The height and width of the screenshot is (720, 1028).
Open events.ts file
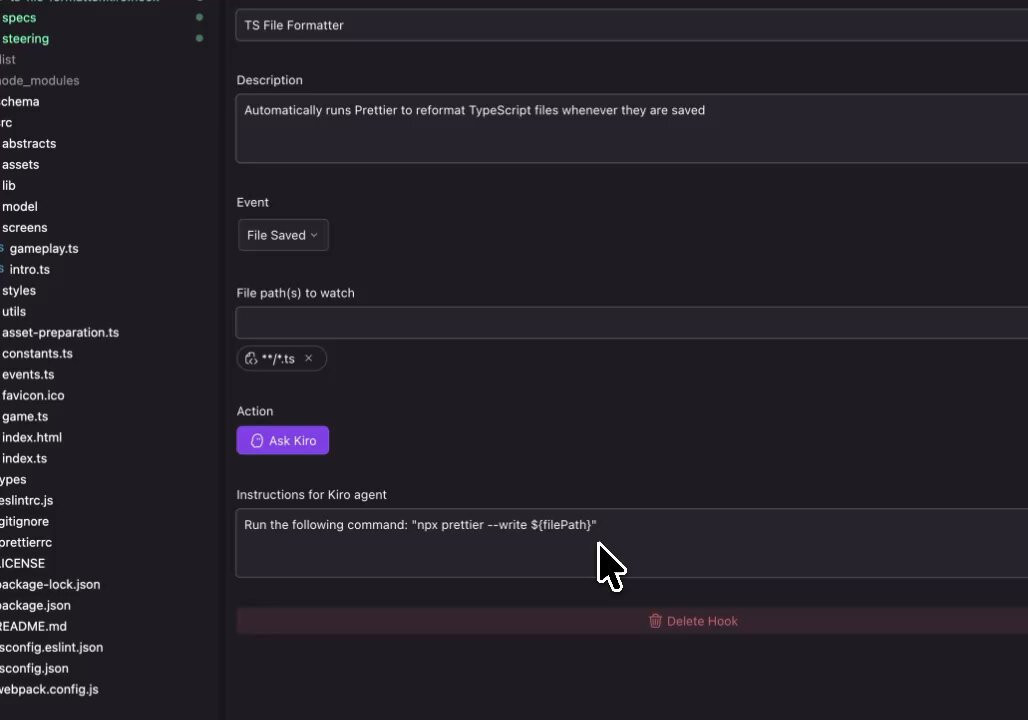pyautogui.click(x=28, y=374)
